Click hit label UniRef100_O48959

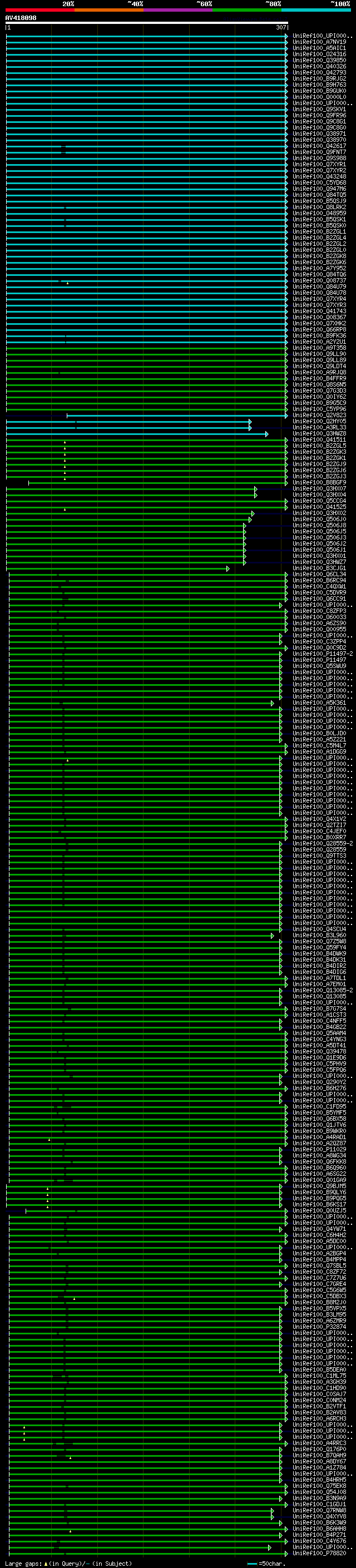coord(319,214)
